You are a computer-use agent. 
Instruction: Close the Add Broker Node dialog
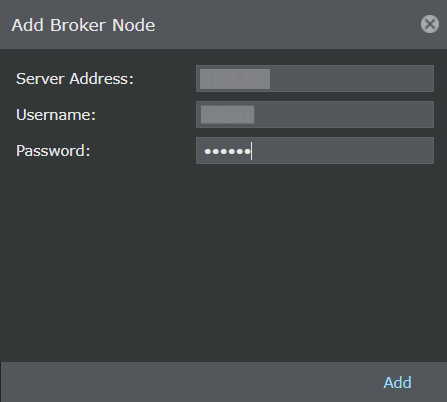430,24
